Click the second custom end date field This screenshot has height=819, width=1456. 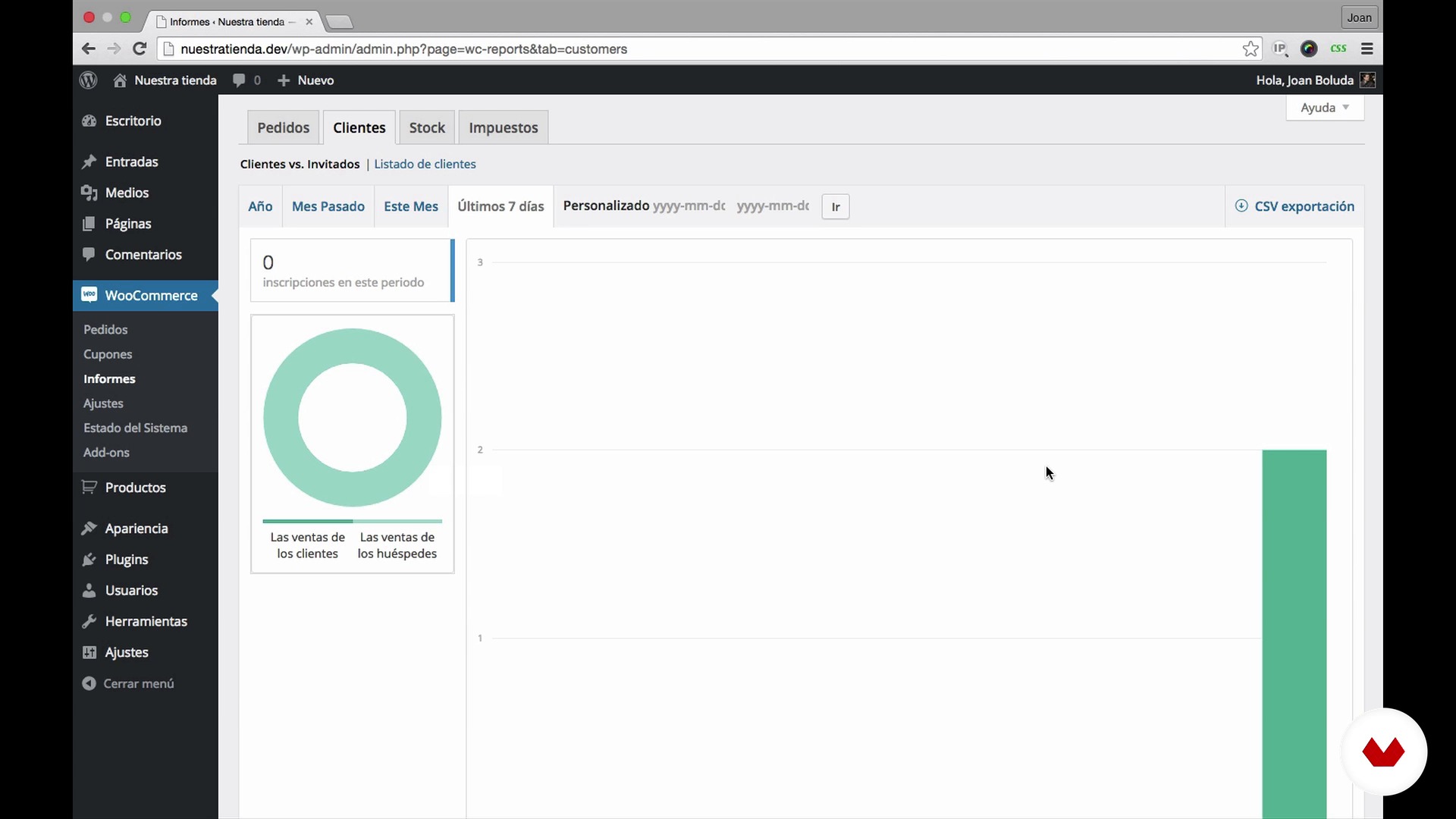773,206
